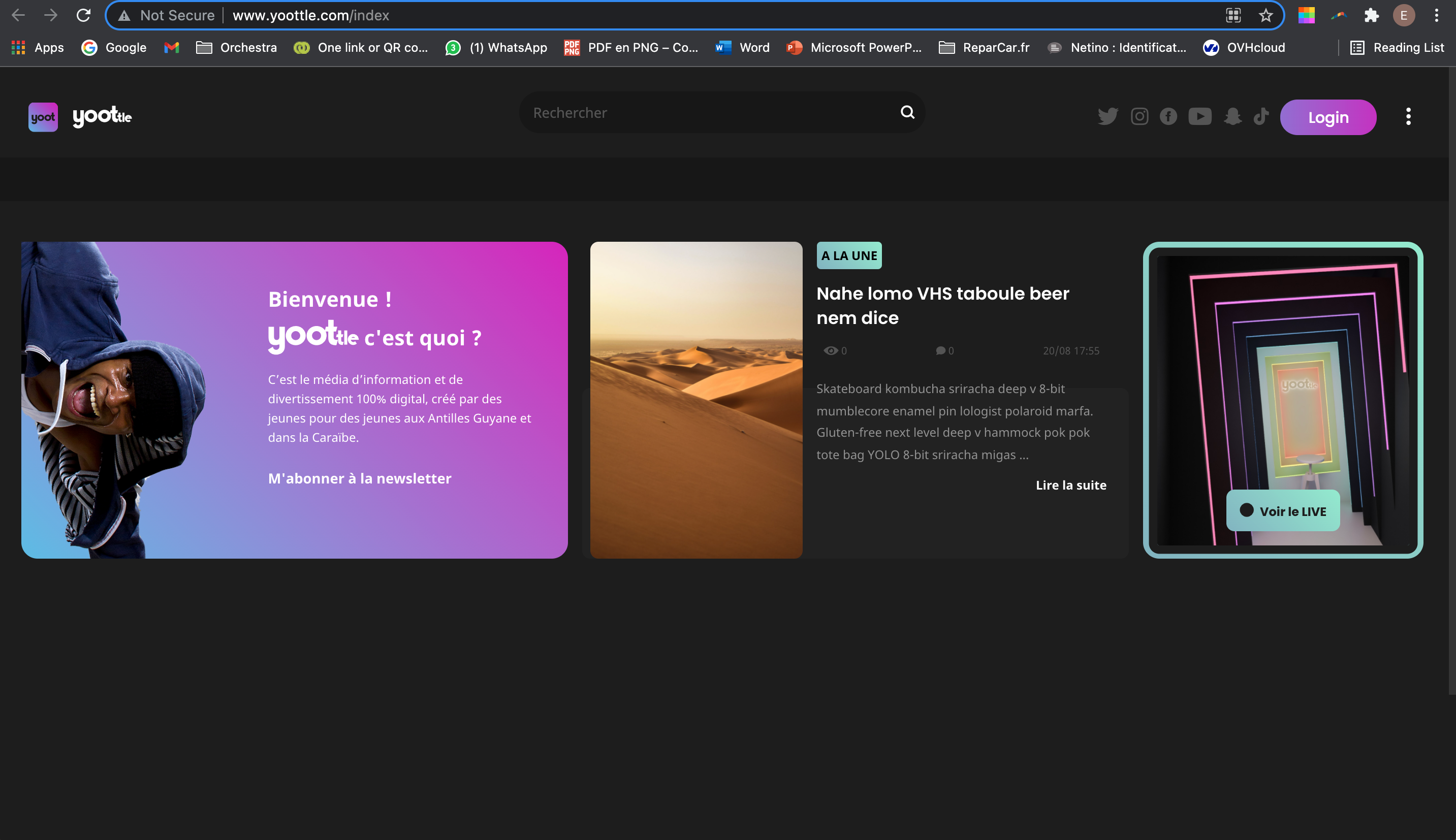Click the Lire la suite link
Image resolution: width=1456 pixels, height=840 pixels.
[x=1070, y=485]
